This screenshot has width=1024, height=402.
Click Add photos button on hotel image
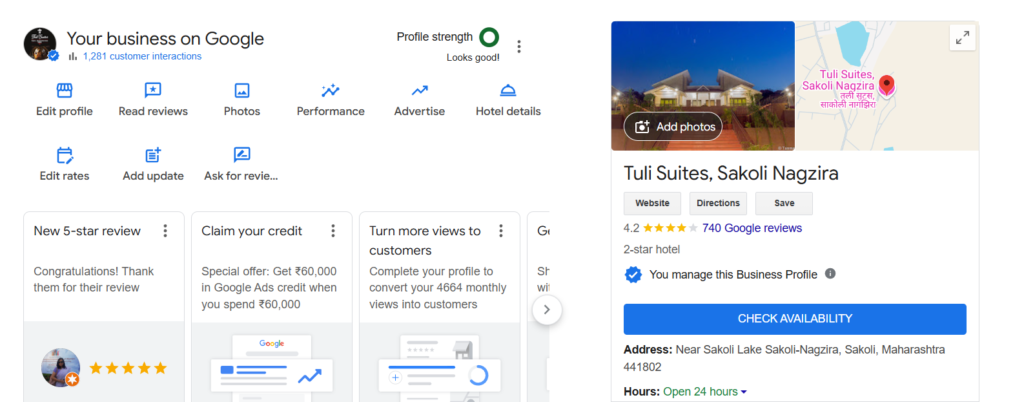tap(673, 127)
